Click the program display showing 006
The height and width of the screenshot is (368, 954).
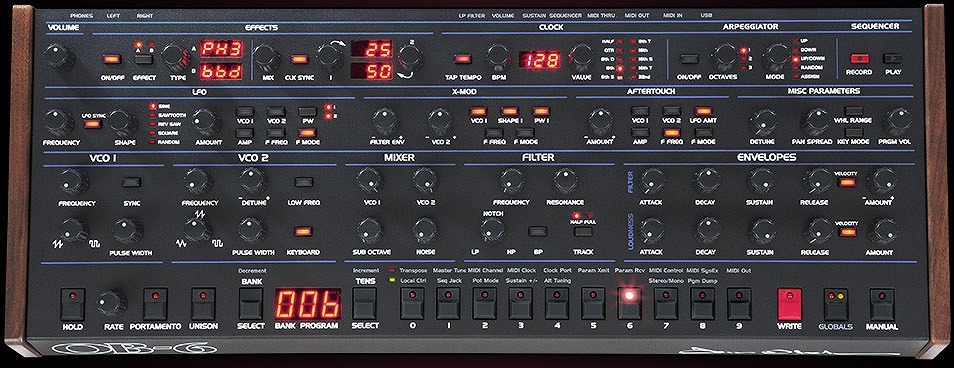(308, 304)
